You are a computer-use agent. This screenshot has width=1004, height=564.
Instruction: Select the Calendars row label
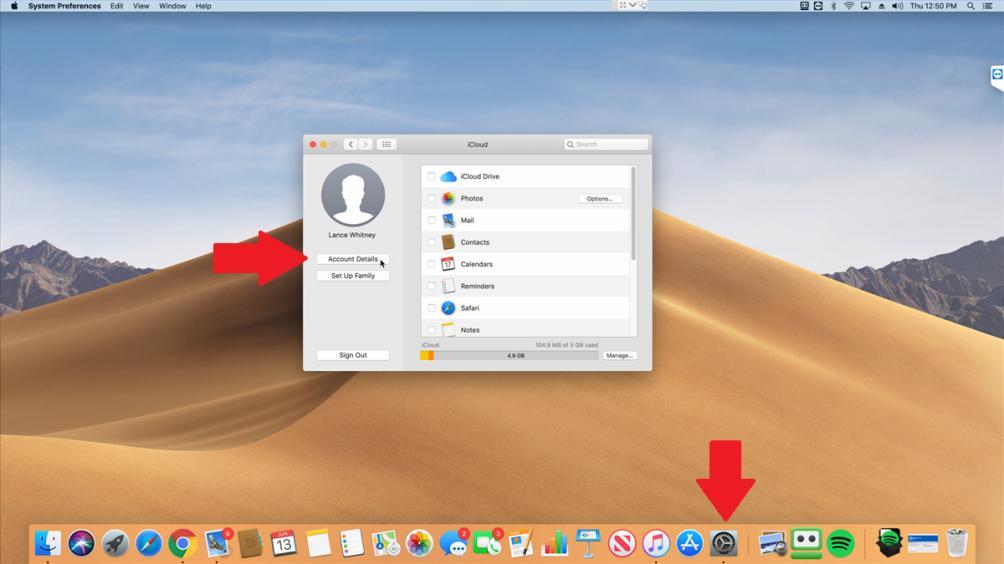click(x=476, y=264)
